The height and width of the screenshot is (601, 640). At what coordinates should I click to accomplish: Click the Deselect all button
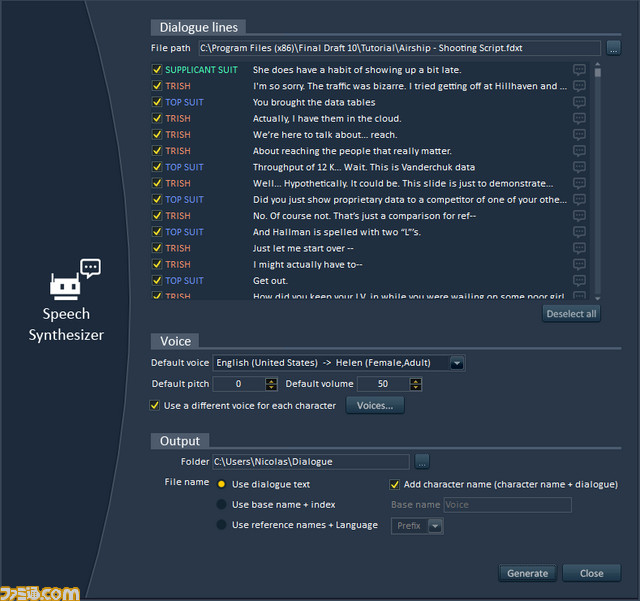[x=571, y=314]
